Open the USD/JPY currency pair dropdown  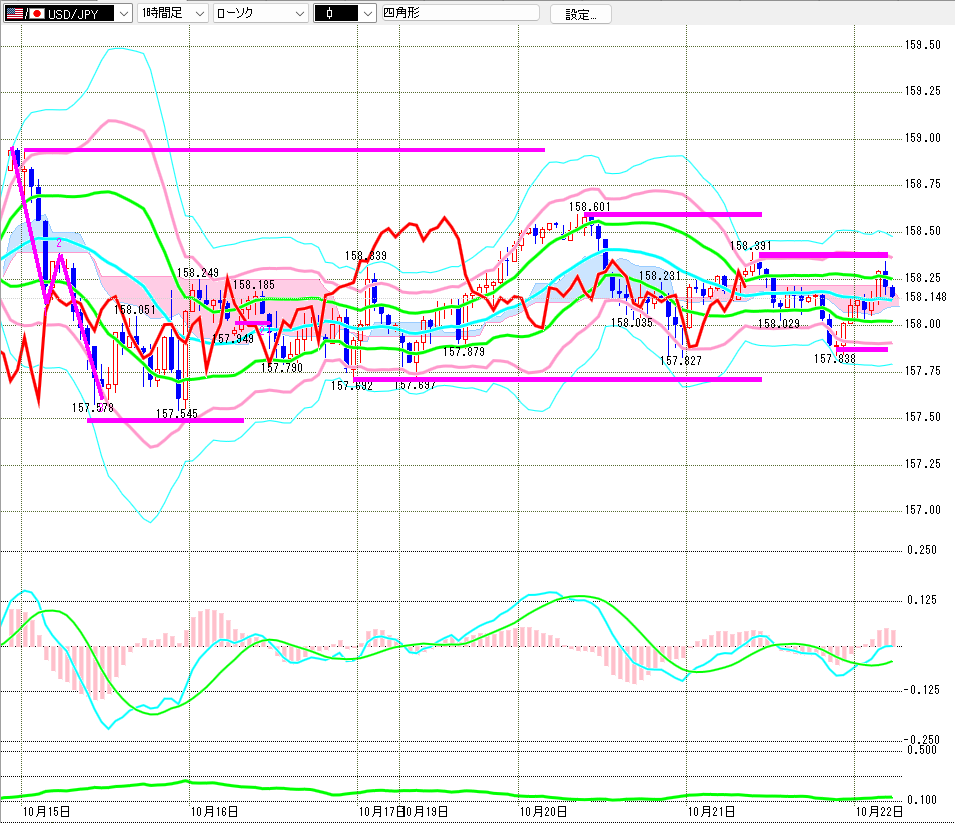click(x=68, y=13)
